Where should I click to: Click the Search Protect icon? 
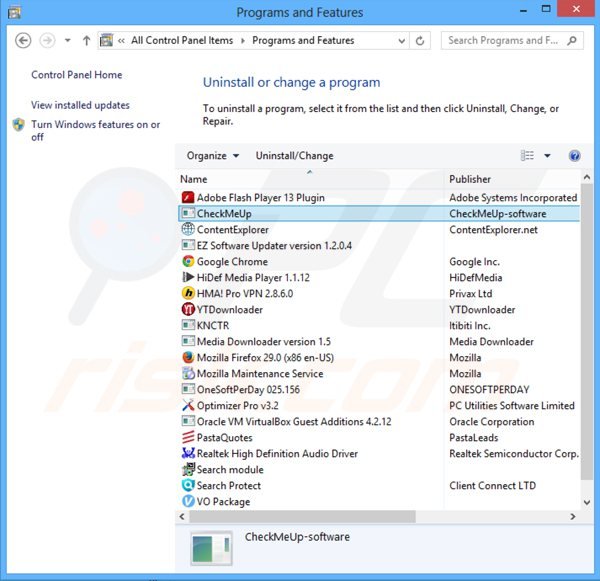(x=188, y=485)
